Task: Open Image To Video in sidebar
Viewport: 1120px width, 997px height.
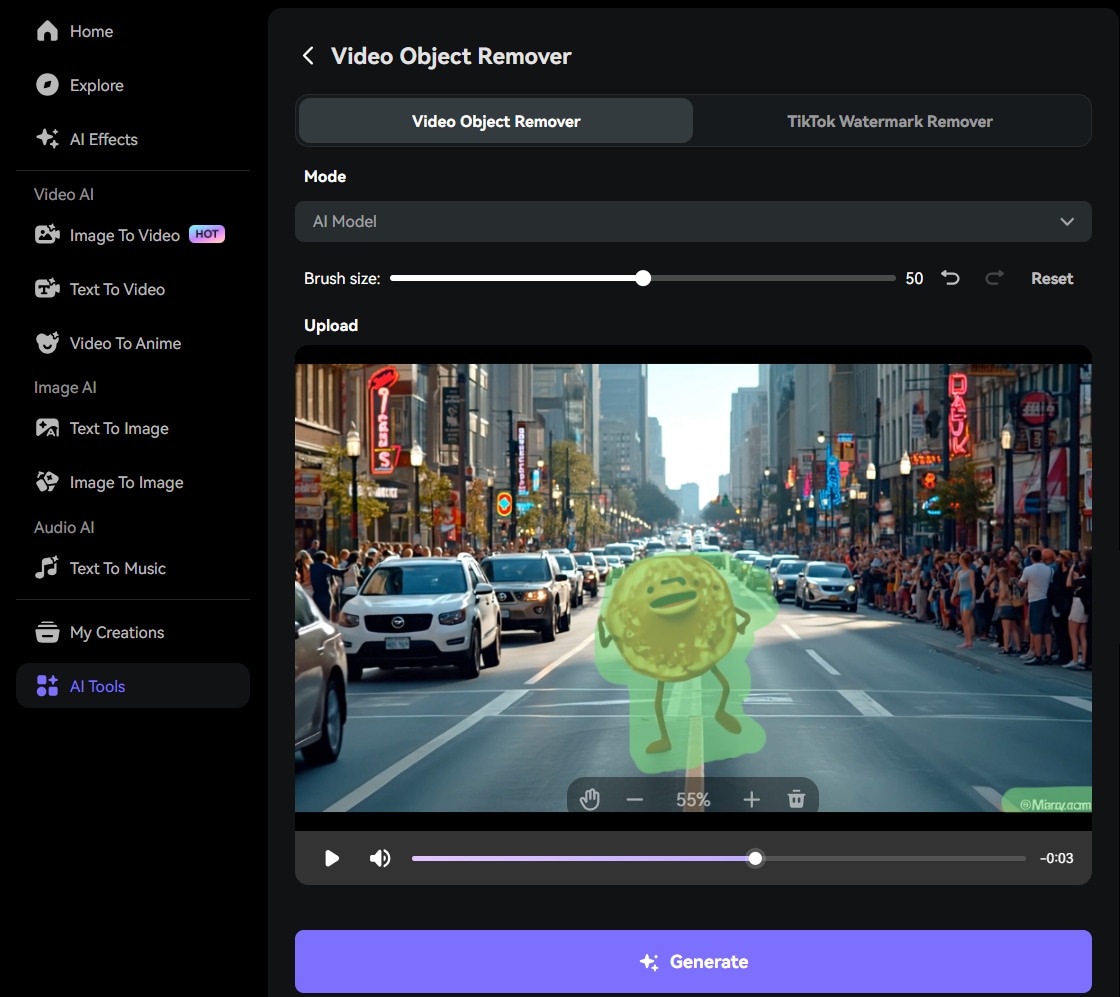Action: tap(125, 235)
